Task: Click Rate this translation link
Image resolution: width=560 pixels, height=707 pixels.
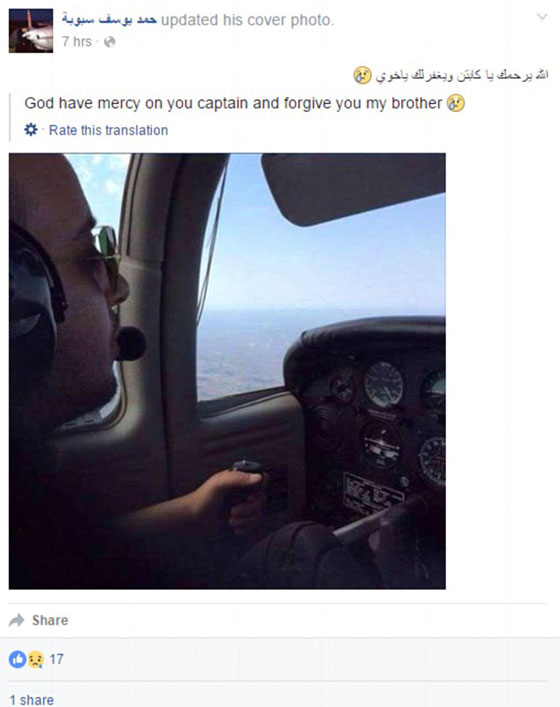Action: pos(108,130)
